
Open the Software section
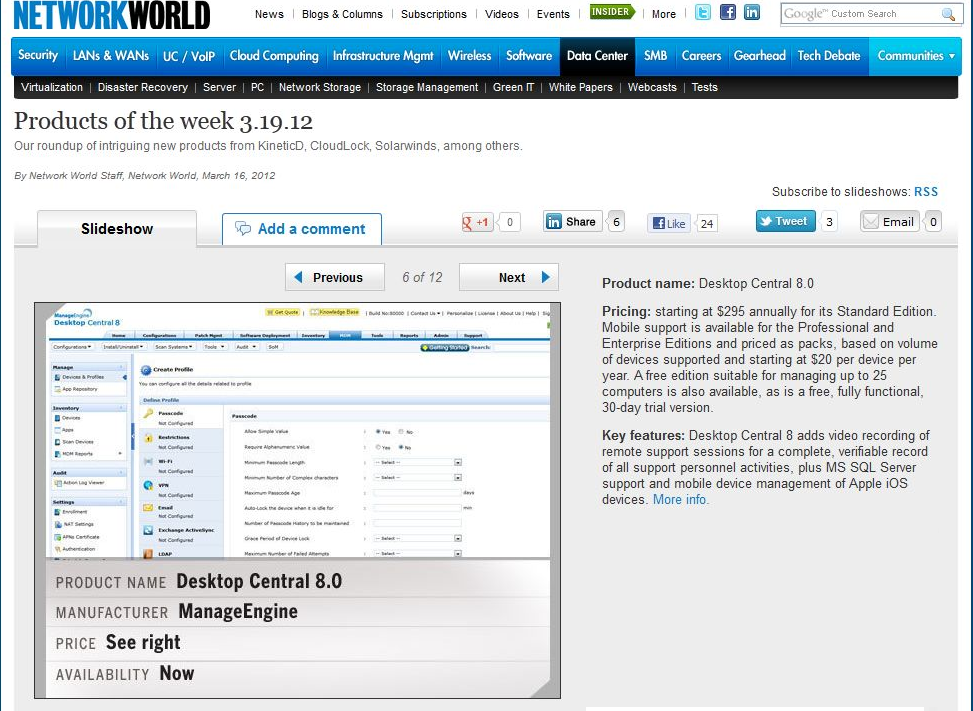pyautogui.click(x=529, y=55)
